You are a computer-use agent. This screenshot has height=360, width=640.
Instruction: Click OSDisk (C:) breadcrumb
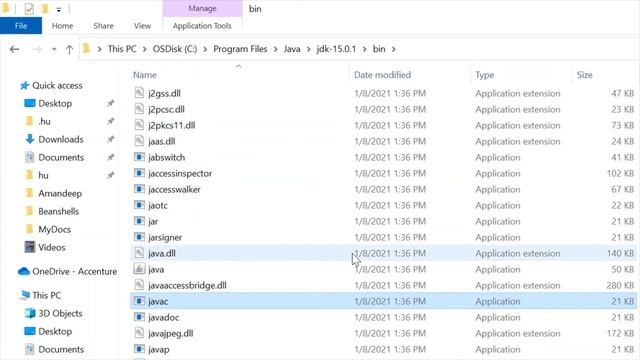point(175,49)
